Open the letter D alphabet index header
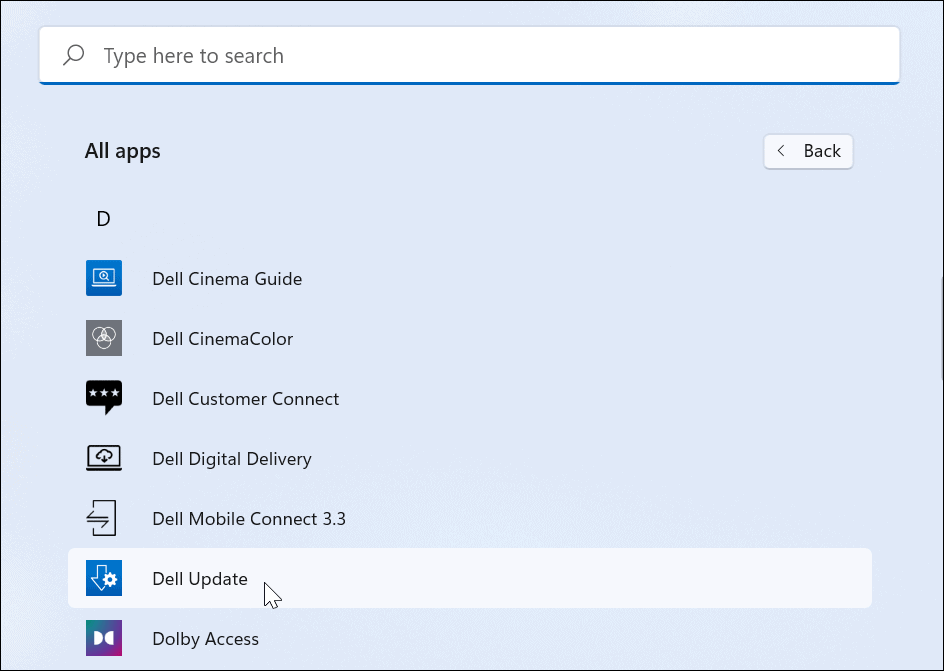Image resolution: width=944 pixels, height=671 pixels. point(103,219)
